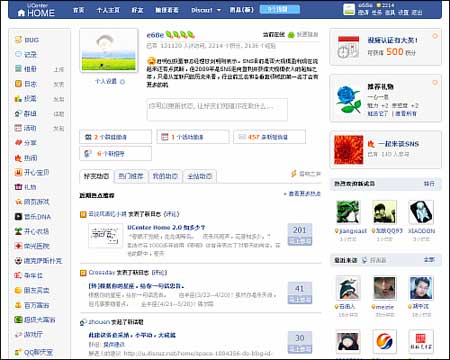Image resolution: width=450 pixels, height=360 pixels.
Task: Dismiss the blue rose gift recommendation card
Action: (435, 82)
